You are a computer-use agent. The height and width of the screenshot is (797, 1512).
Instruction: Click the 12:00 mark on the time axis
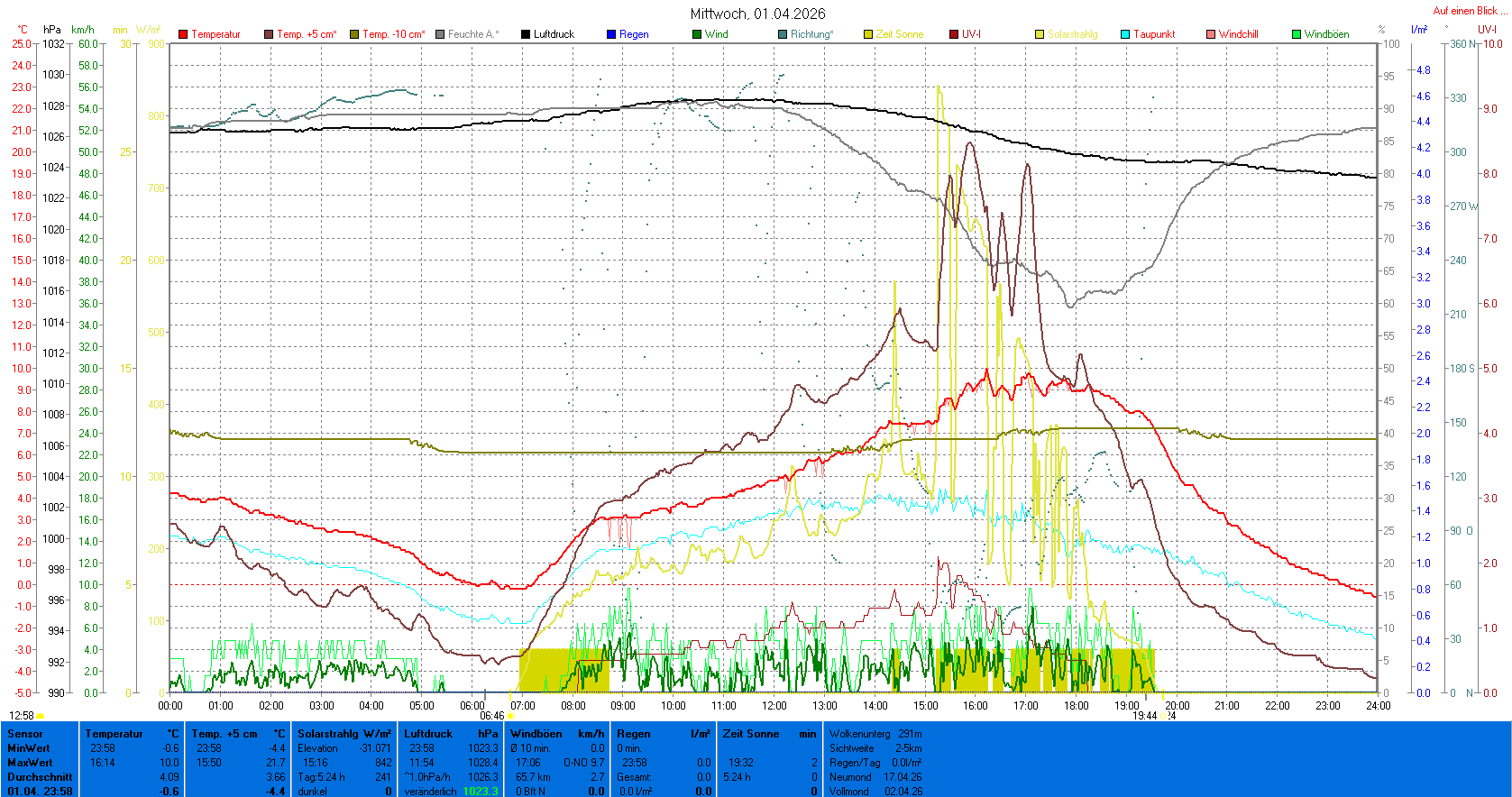[x=774, y=706]
